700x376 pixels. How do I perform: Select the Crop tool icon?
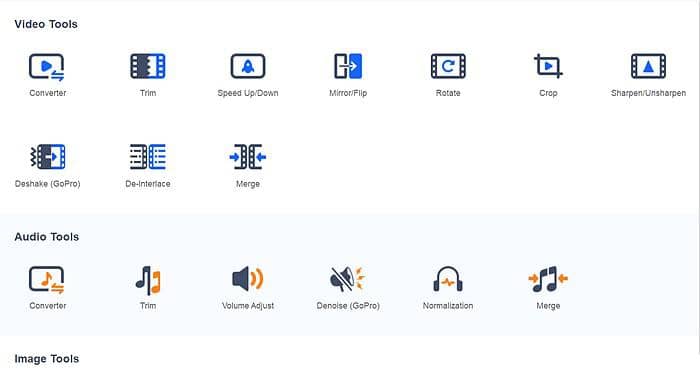click(548, 66)
